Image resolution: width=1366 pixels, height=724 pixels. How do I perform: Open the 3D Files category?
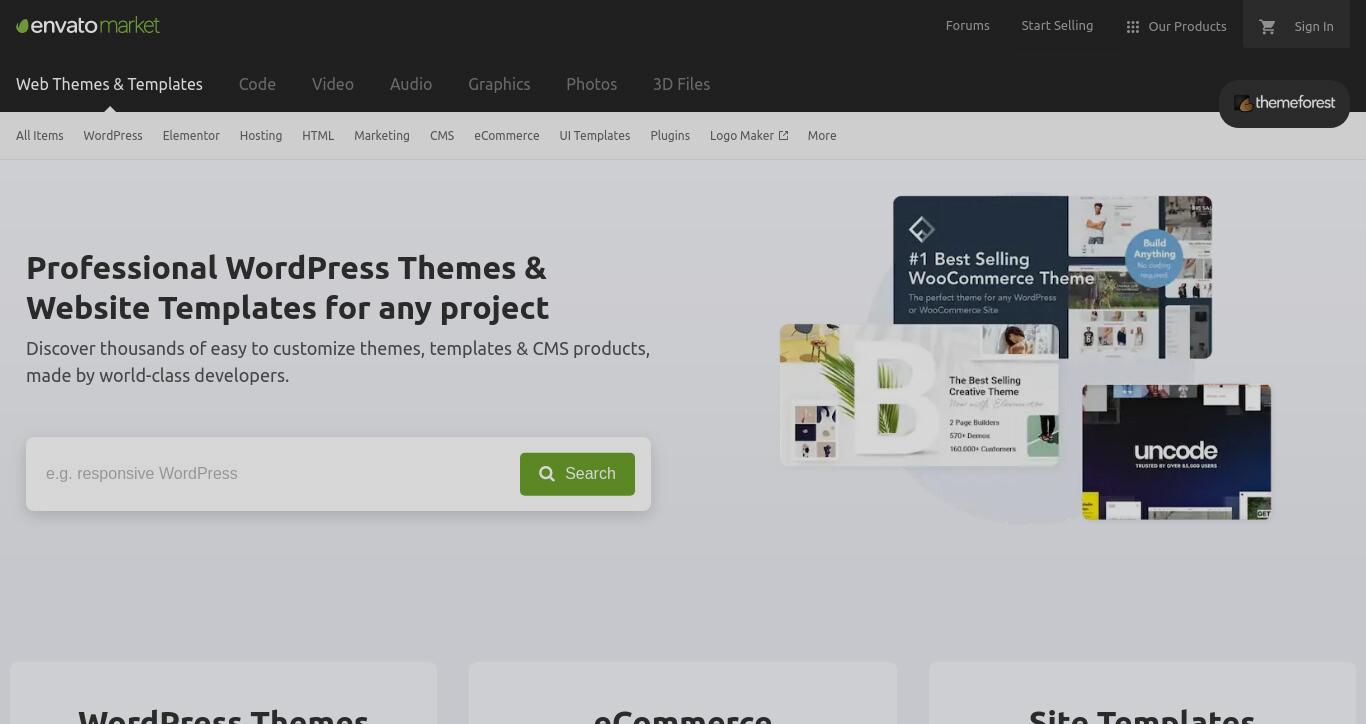(x=681, y=84)
